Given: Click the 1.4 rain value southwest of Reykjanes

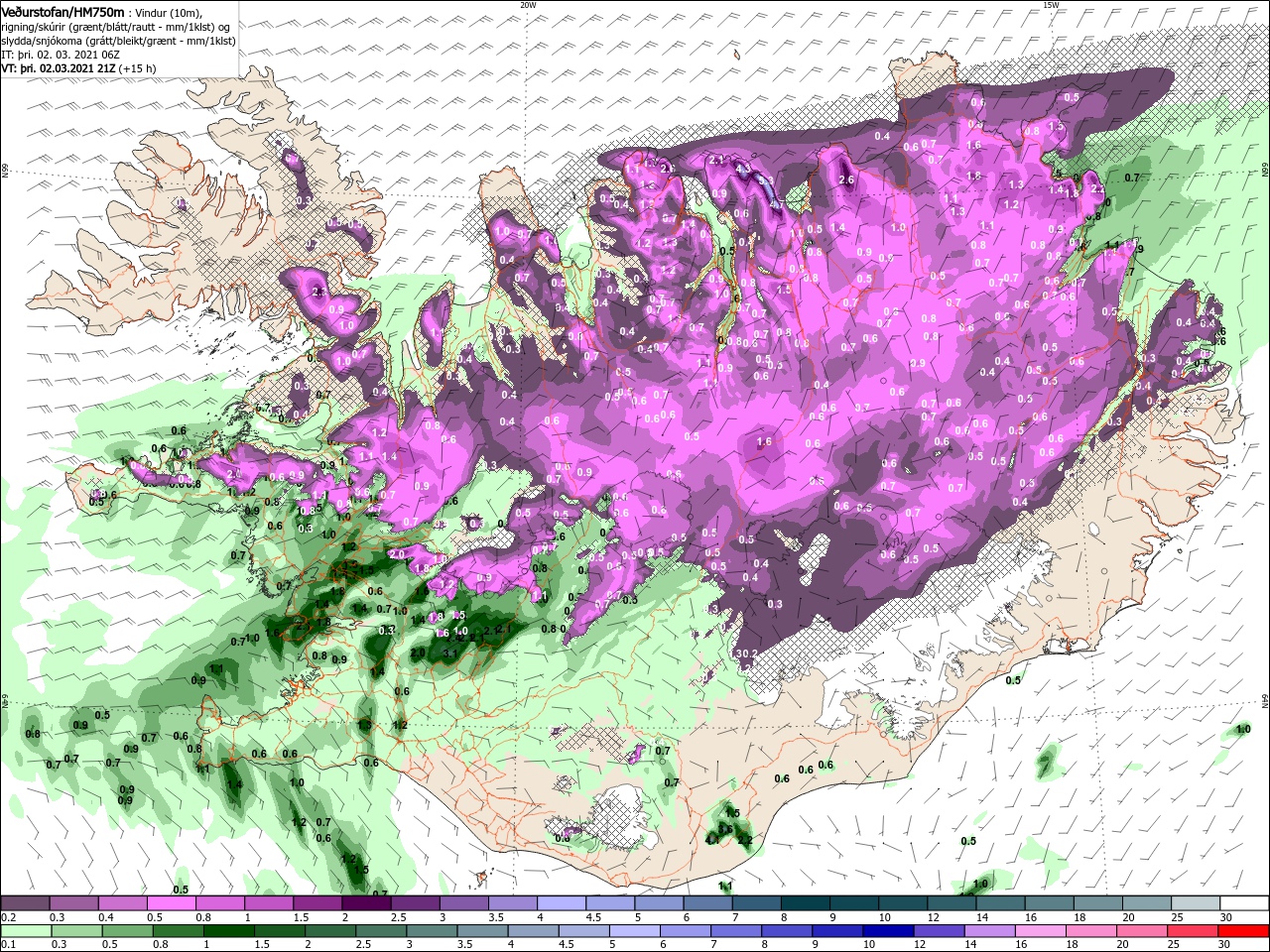Looking at the screenshot, I should 234,784.
